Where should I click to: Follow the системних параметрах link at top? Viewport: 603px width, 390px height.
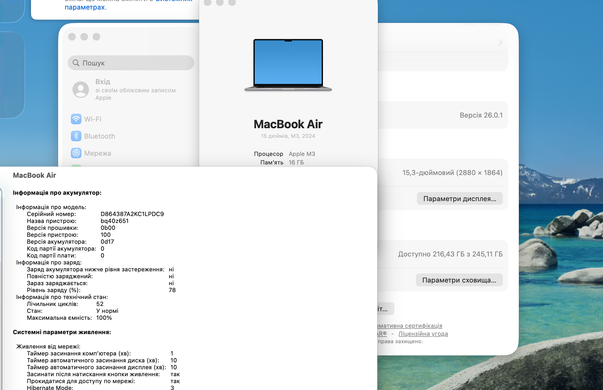click(x=85, y=7)
